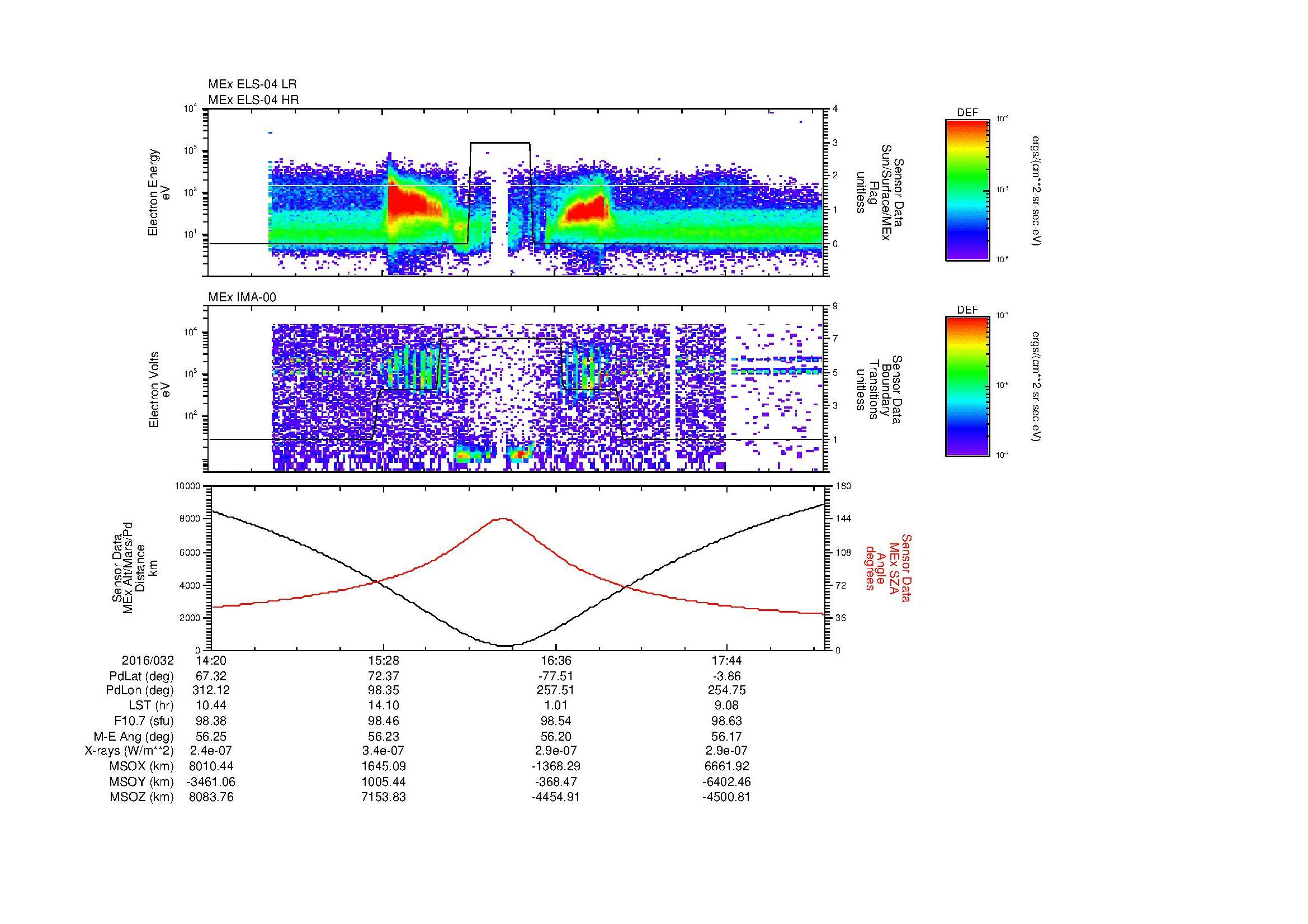Click the lower colorbar ergs unit label
Viewport: 1308px width, 924px height.
tap(1037, 387)
